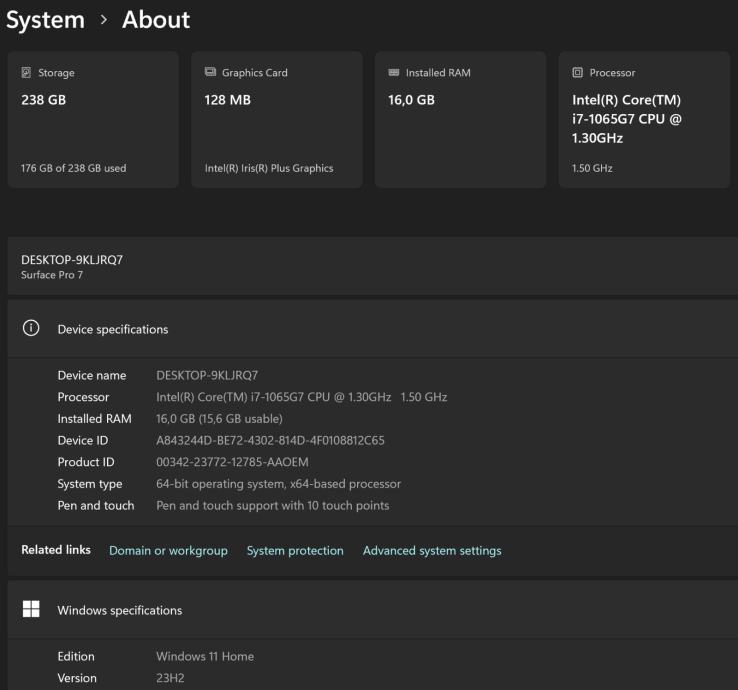Select the 176 GB of 238 GB used text
The width and height of the screenshot is (738, 690).
(x=73, y=168)
